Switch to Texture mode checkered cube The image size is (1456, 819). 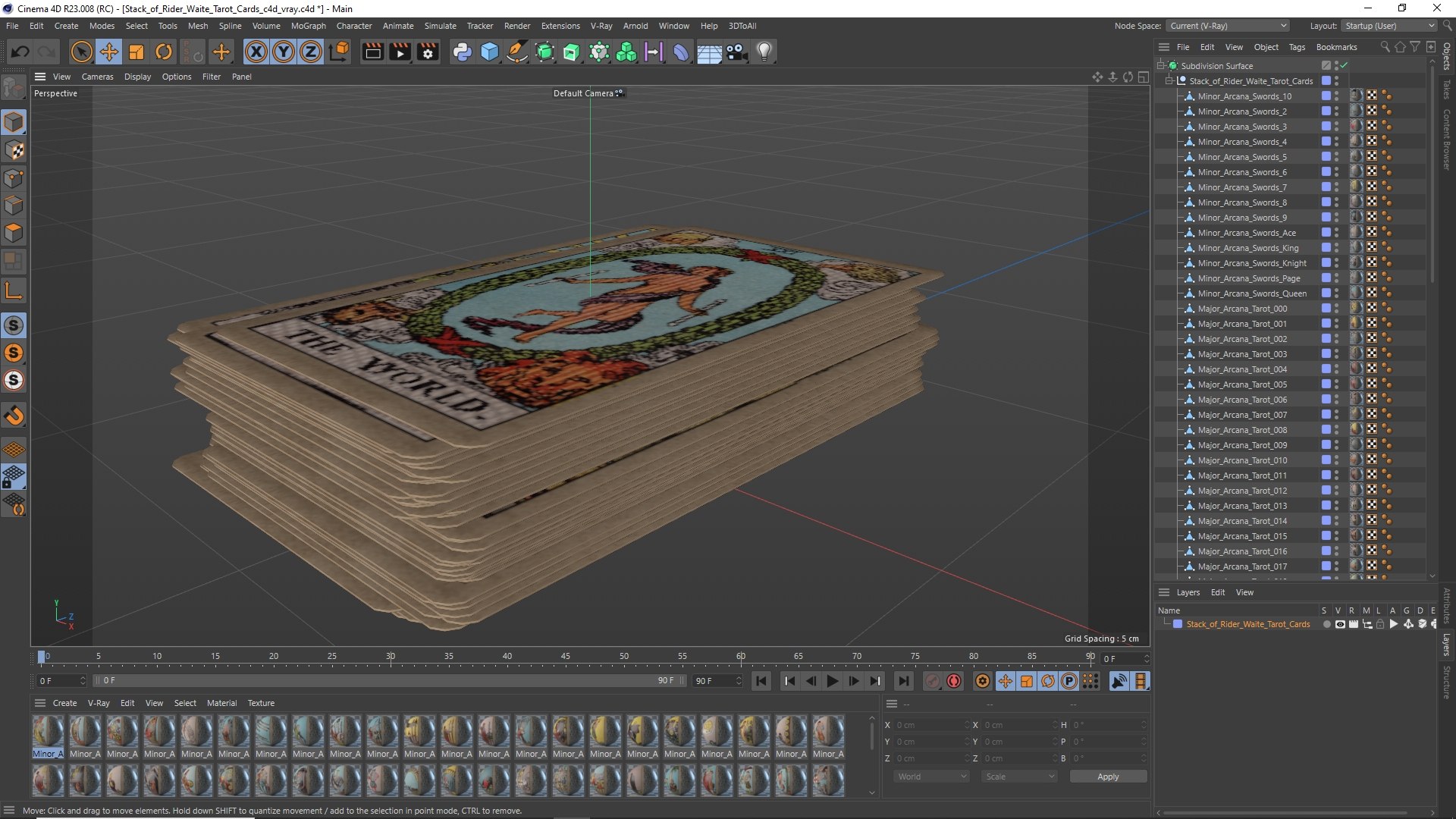point(14,150)
